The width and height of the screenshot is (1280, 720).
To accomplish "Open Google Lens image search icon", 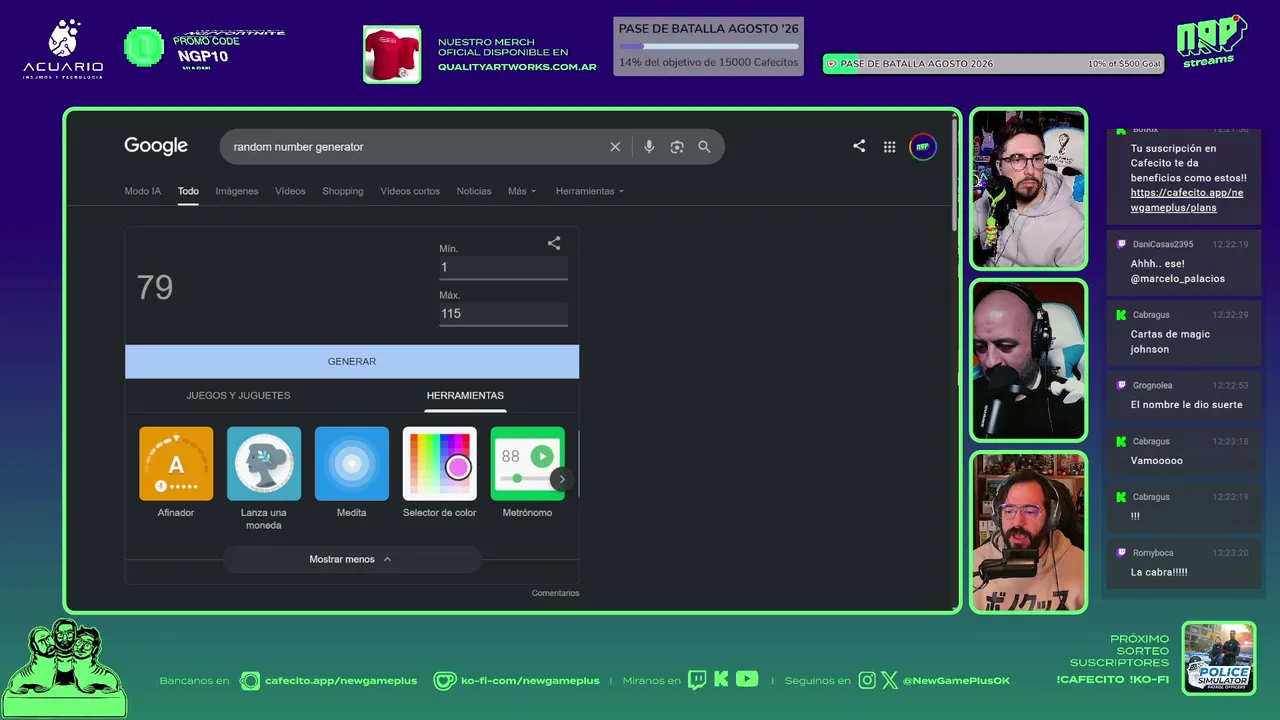I will pyautogui.click(x=677, y=147).
